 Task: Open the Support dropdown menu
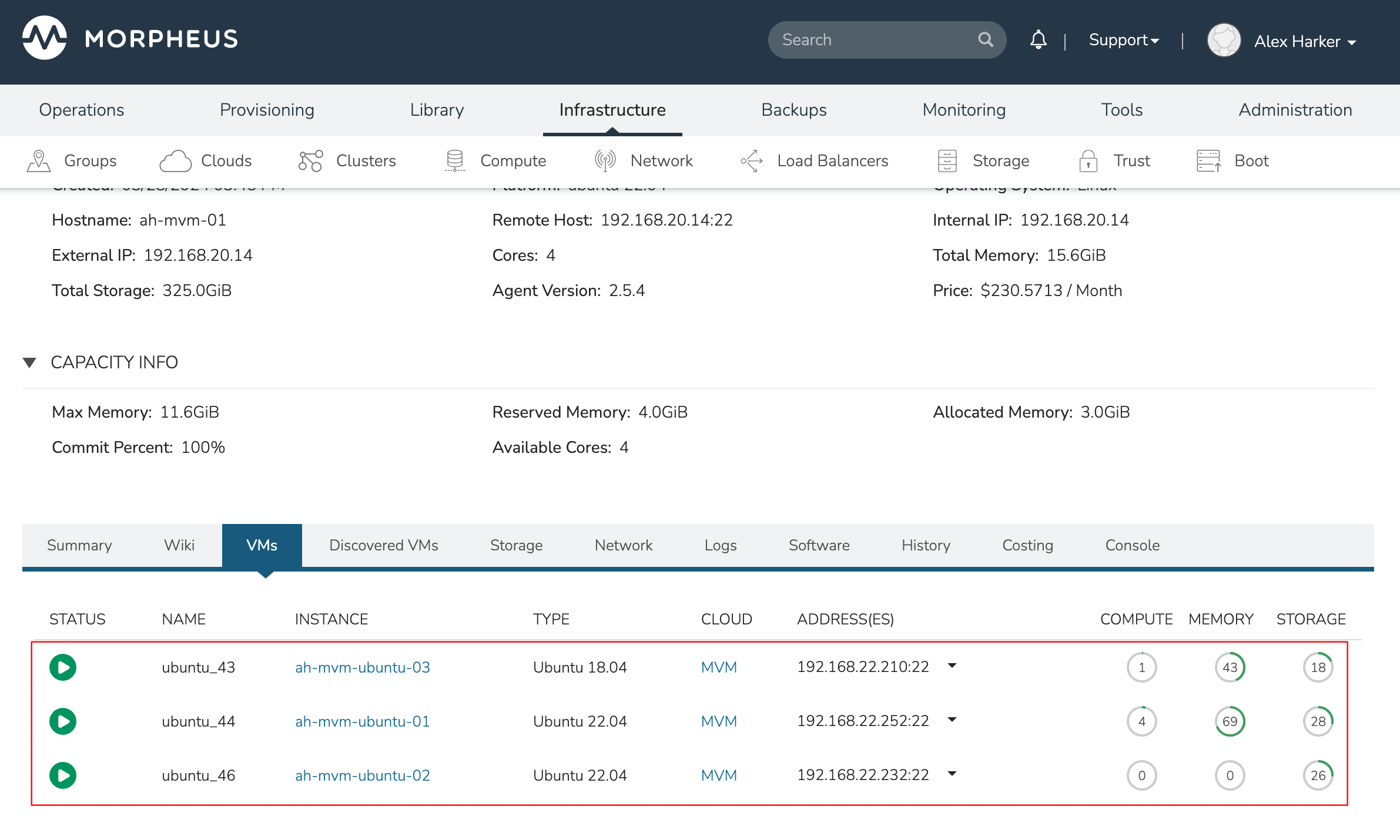pyautogui.click(x=1123, y=40)
